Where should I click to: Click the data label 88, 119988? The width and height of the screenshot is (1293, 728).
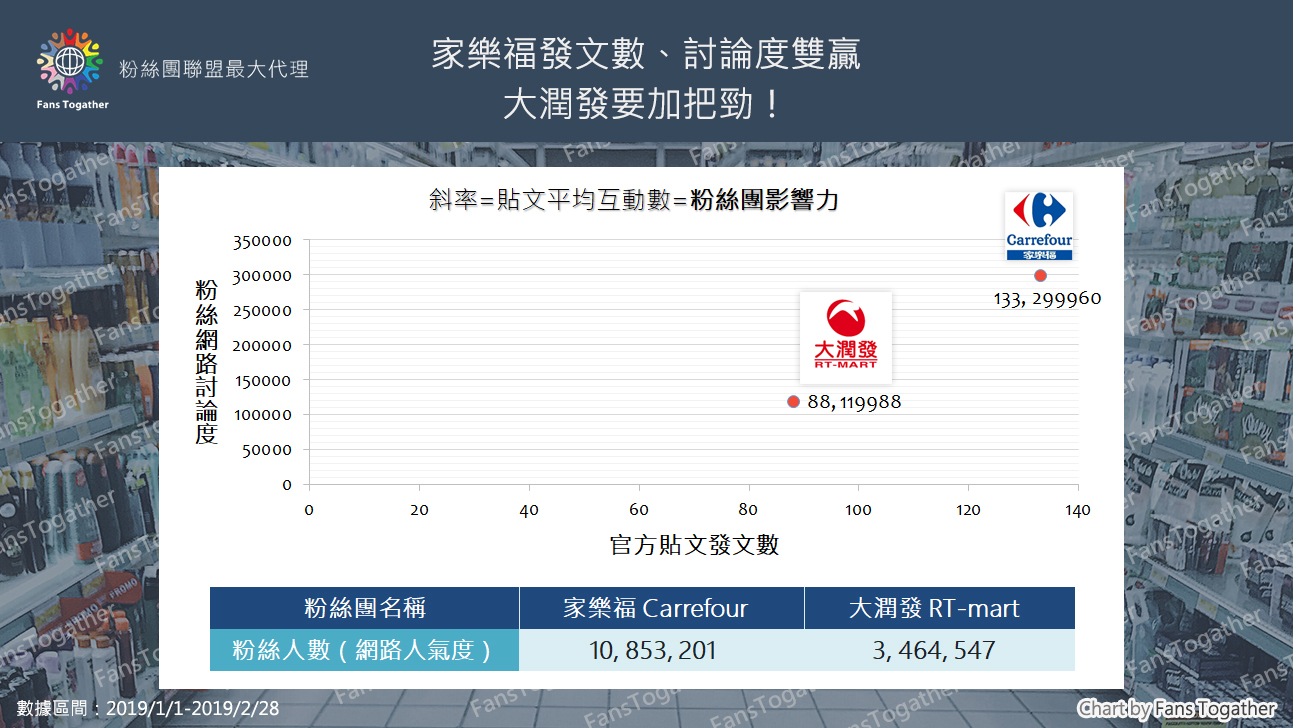(854, 403)
